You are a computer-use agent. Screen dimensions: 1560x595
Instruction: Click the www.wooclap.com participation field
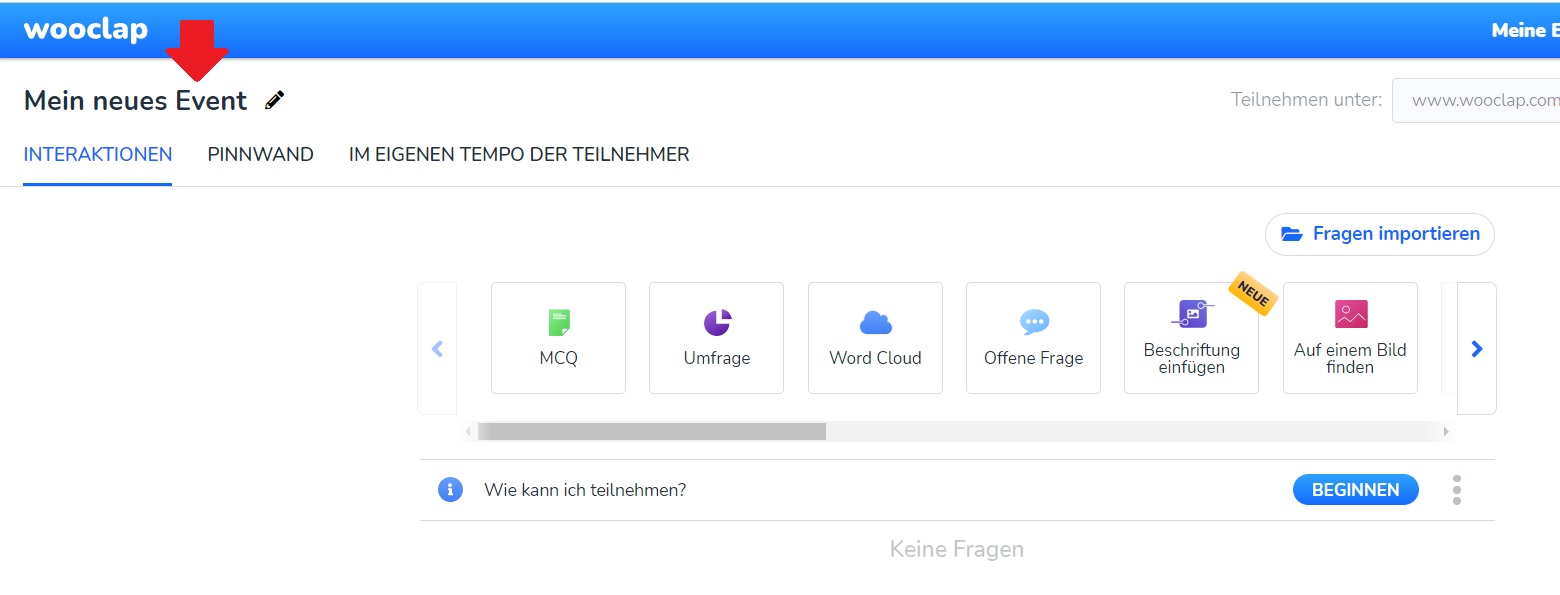[1476, 100]
